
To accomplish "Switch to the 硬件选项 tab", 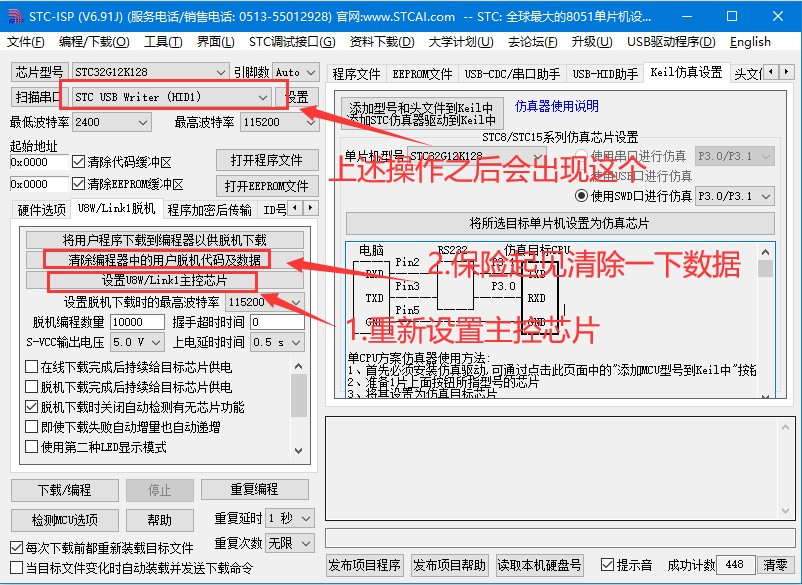I will (x=41, y=210).
